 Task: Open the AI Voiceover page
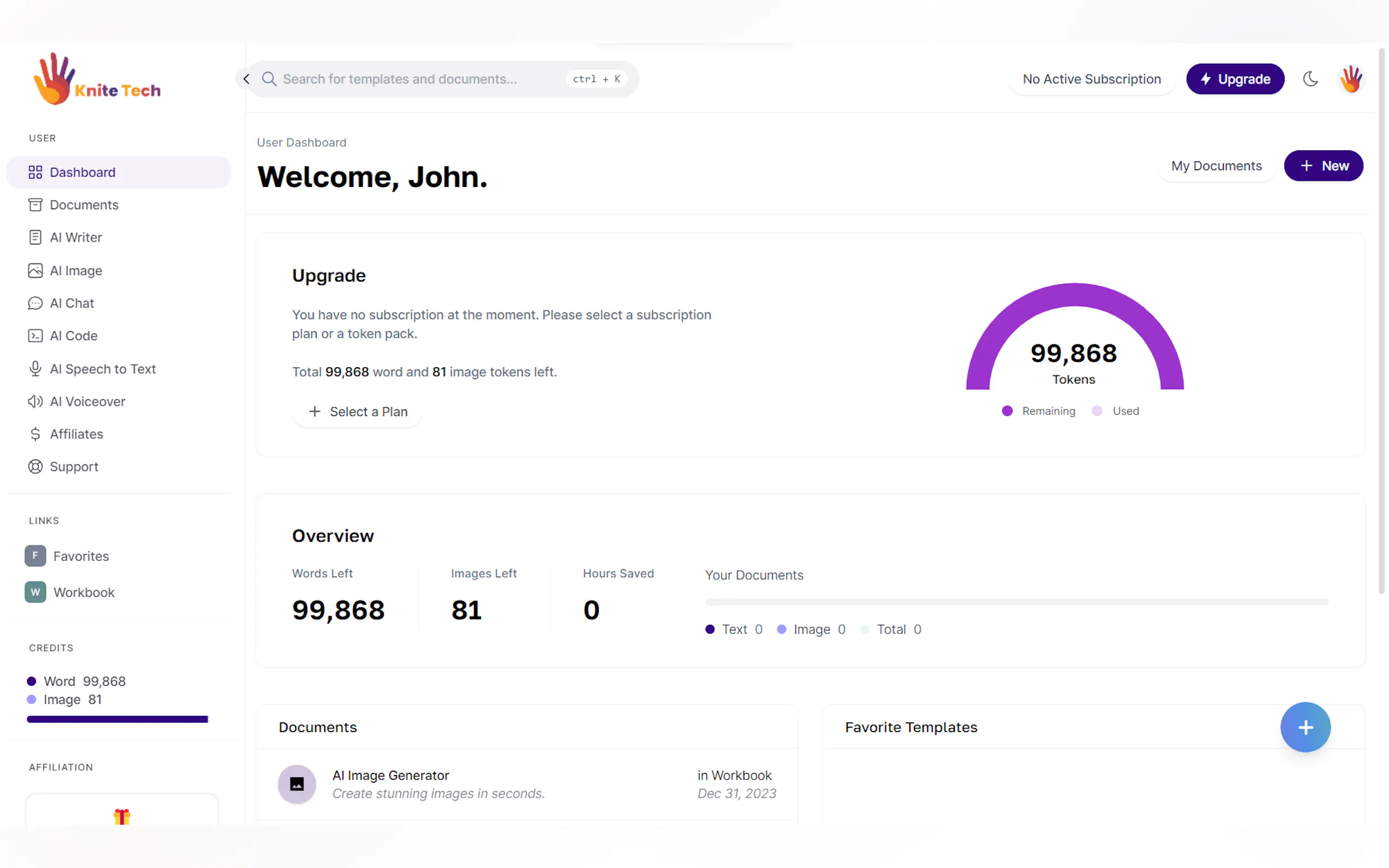pos(87,401)
